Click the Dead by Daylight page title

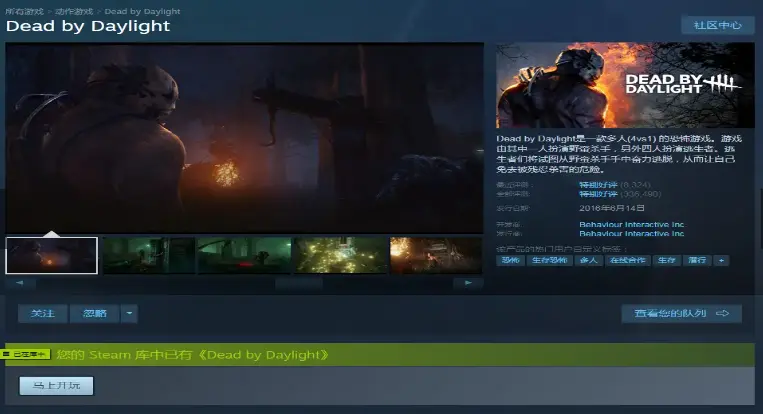point(88,26)
